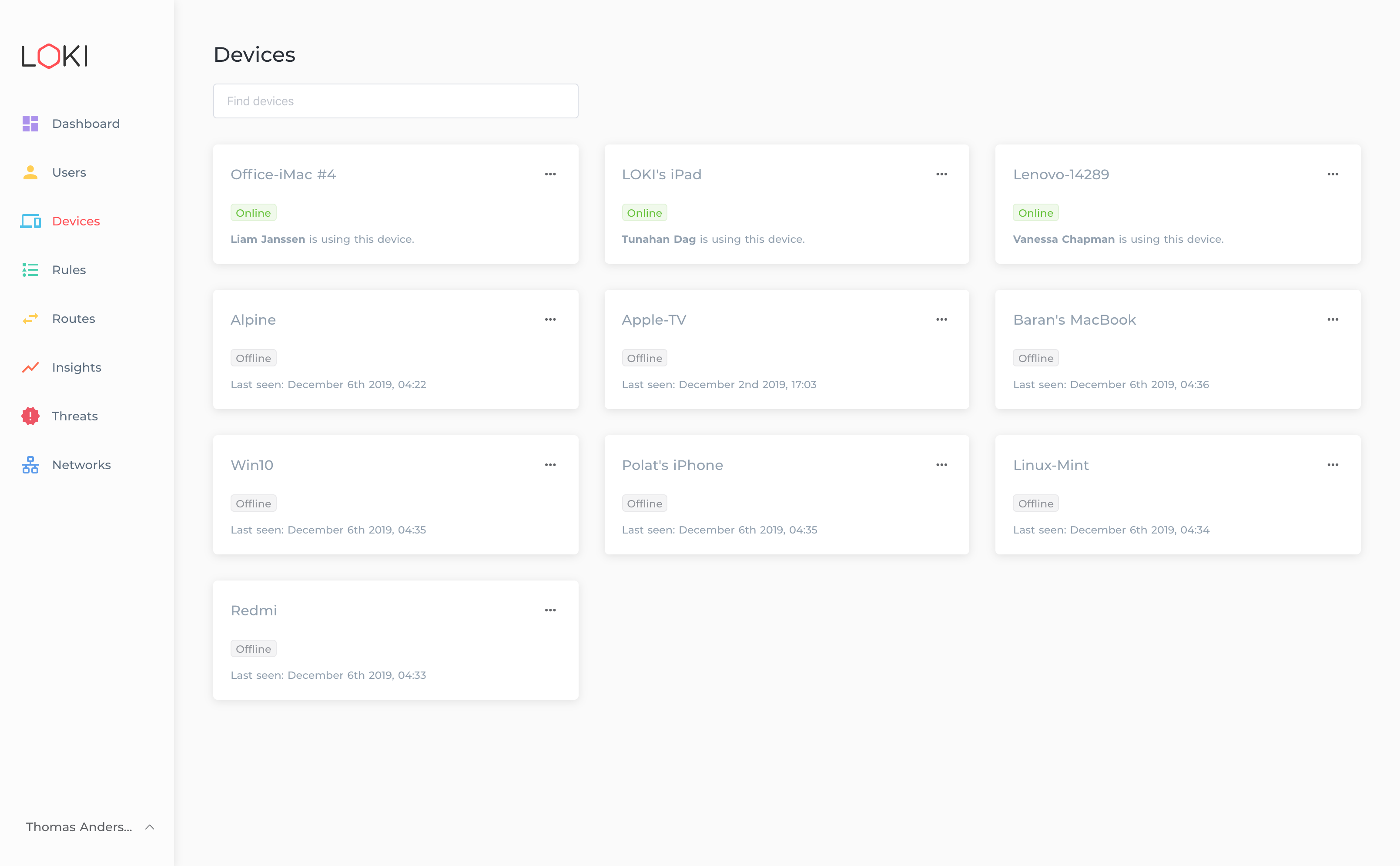1400x866 pixels.
Task: Open options menu for Redmi
Action: (550, 611)
